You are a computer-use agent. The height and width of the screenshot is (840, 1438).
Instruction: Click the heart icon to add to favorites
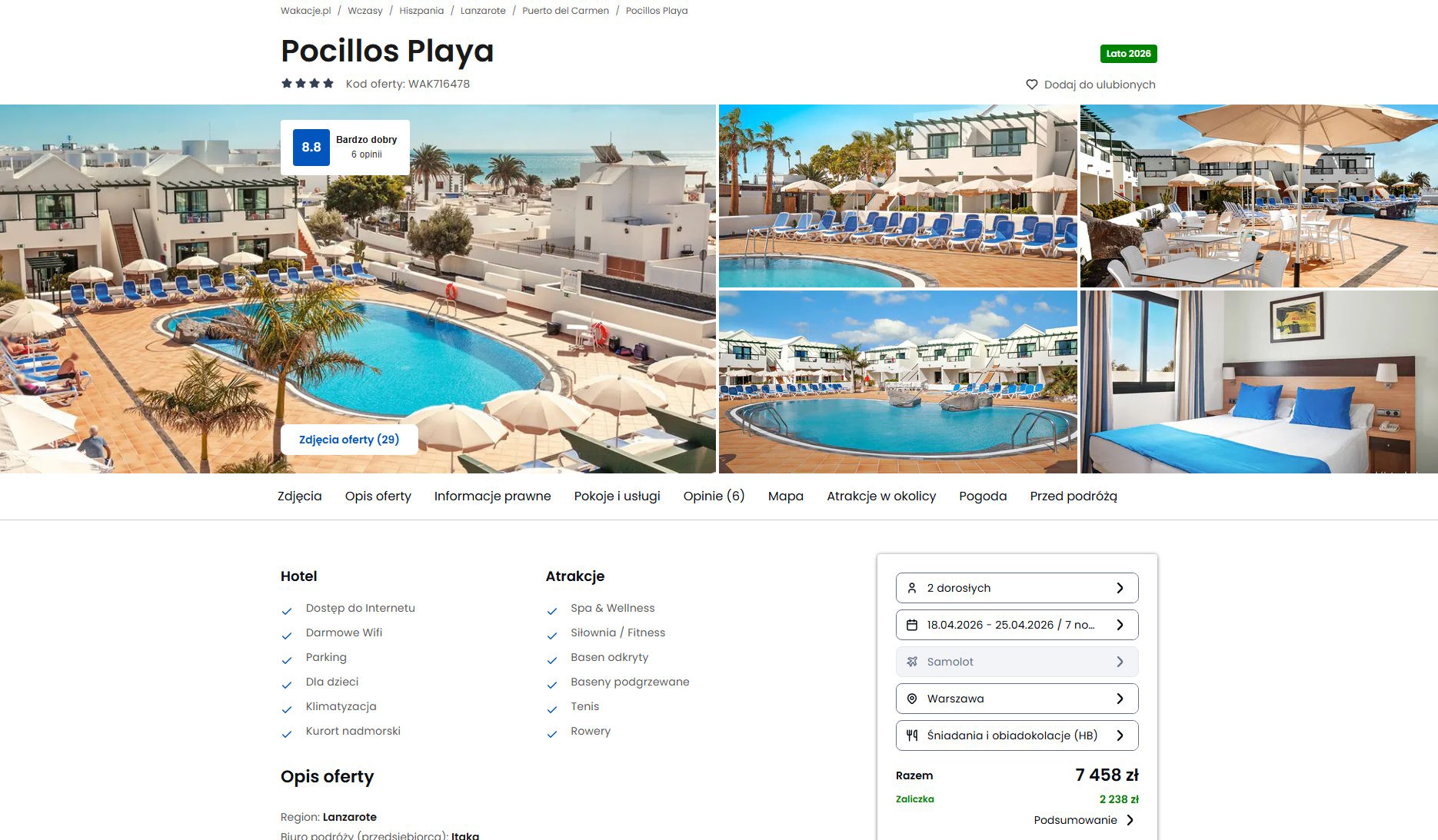pyautogui.click(x=1032, y=85)
